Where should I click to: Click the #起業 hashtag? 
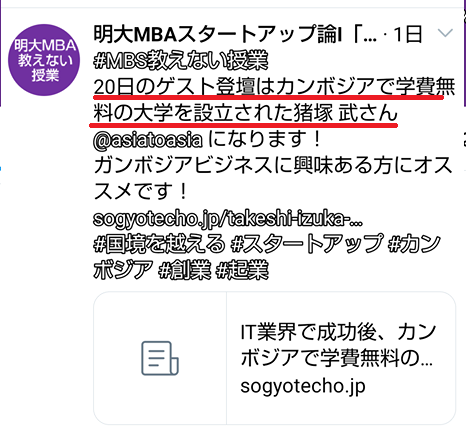242,270
